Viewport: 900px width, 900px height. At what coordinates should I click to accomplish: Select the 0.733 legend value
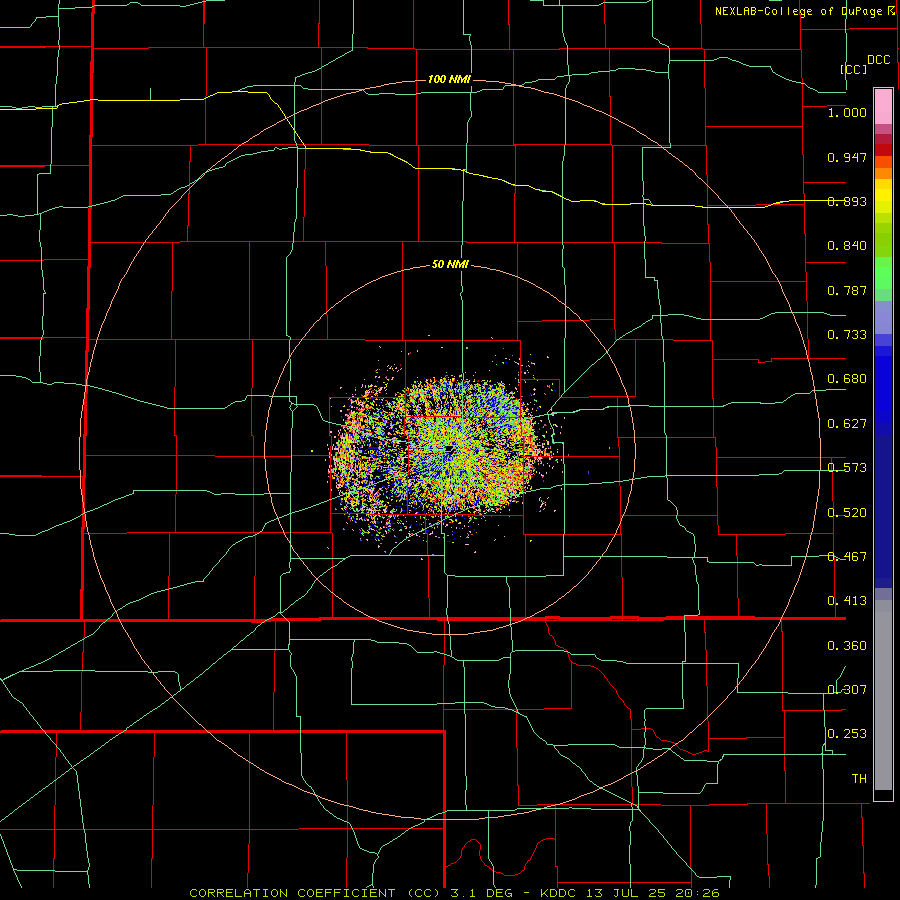point(847,335)
